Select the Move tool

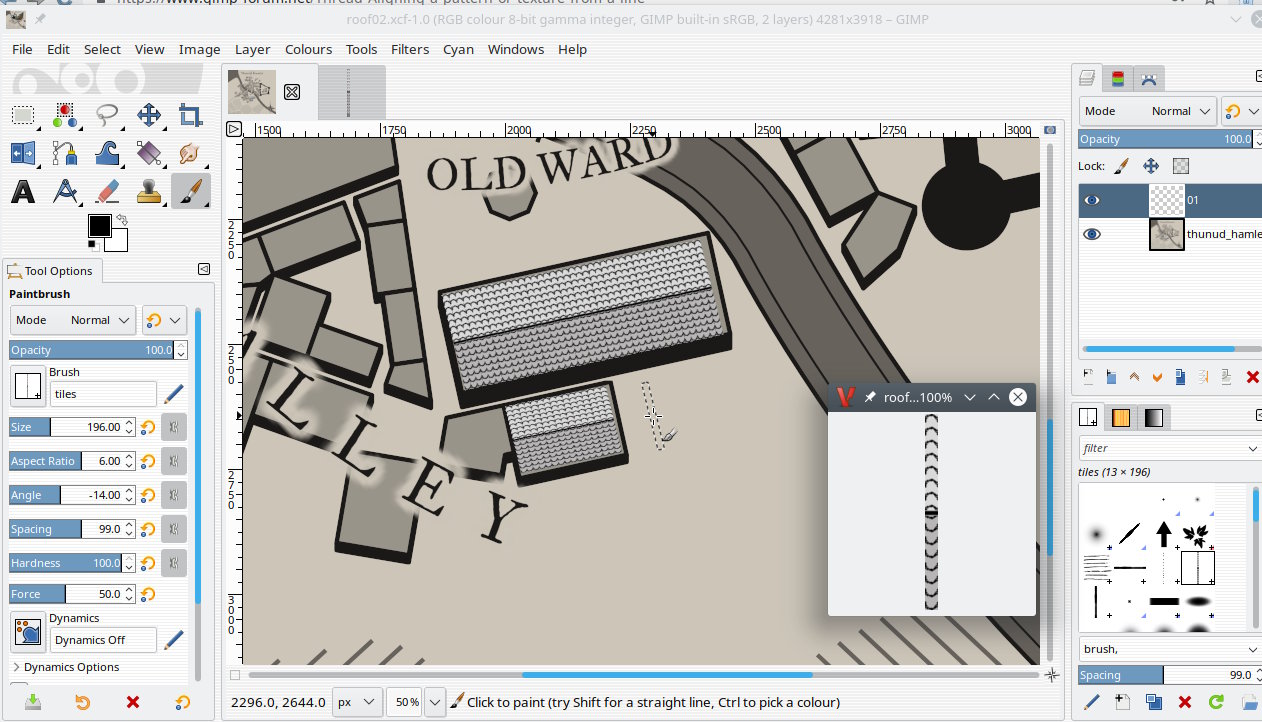149,115
